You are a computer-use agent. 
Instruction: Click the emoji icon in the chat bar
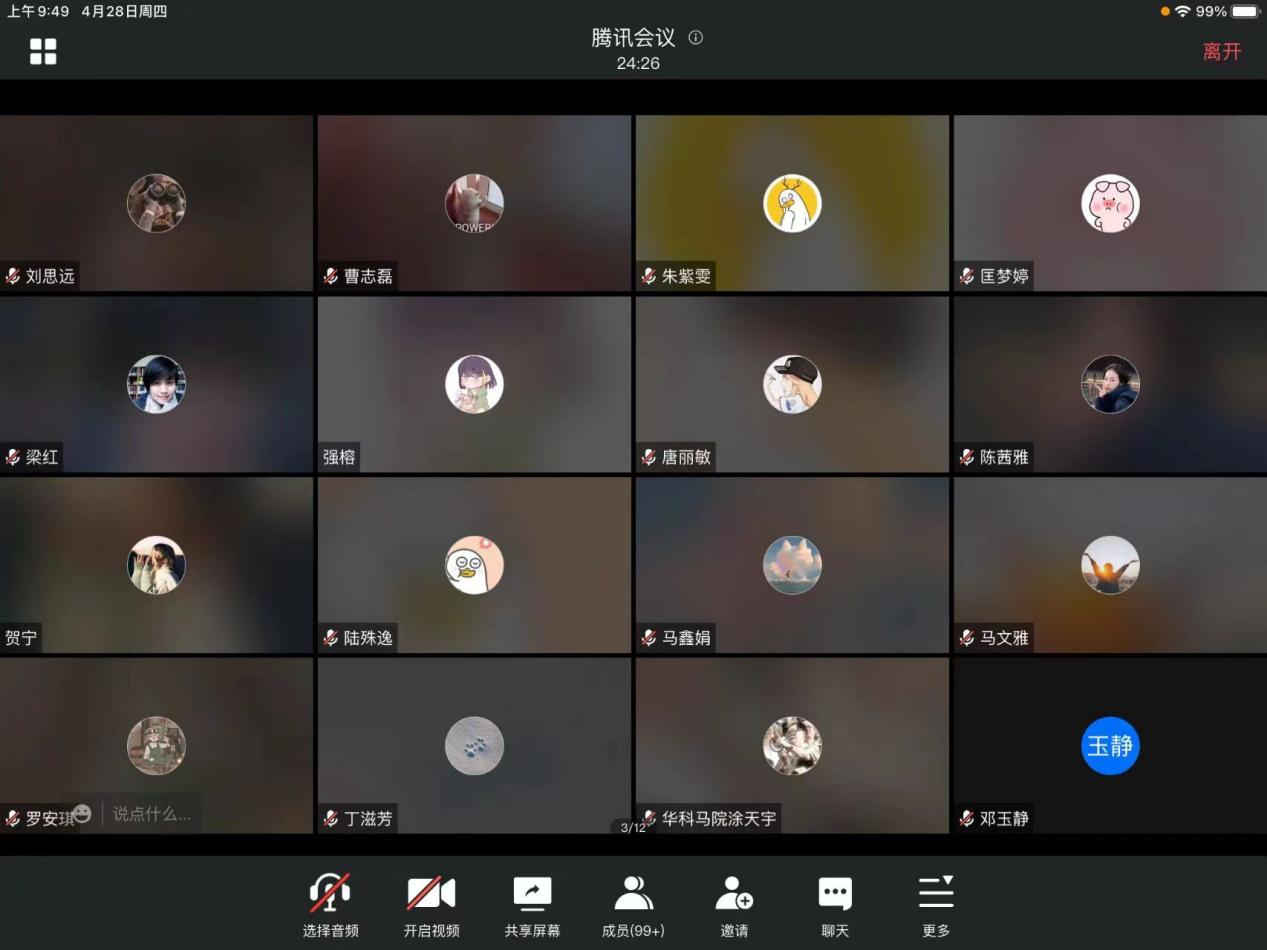[82, 814]
